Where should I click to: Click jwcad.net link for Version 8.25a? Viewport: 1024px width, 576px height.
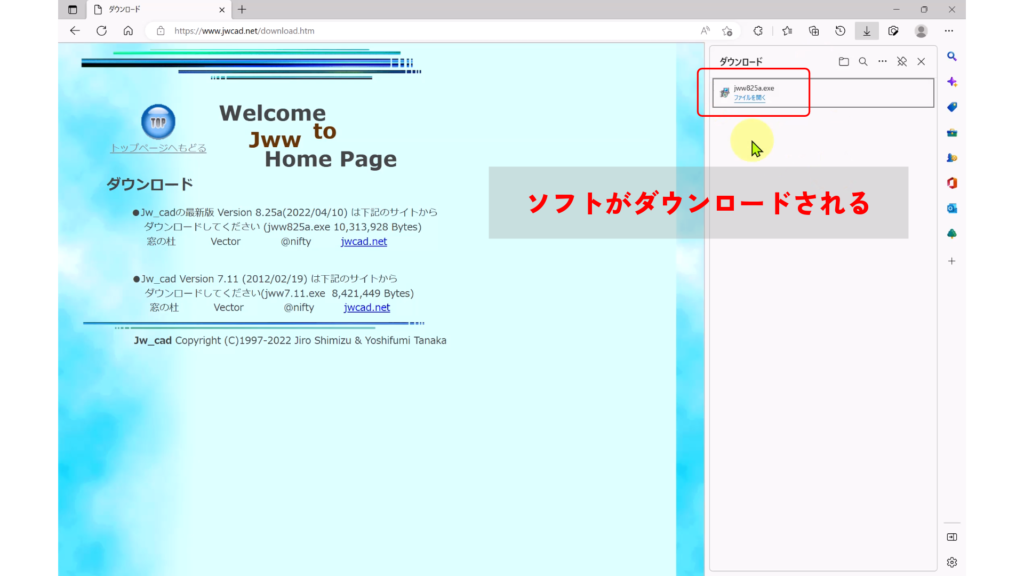coord(364,242)
